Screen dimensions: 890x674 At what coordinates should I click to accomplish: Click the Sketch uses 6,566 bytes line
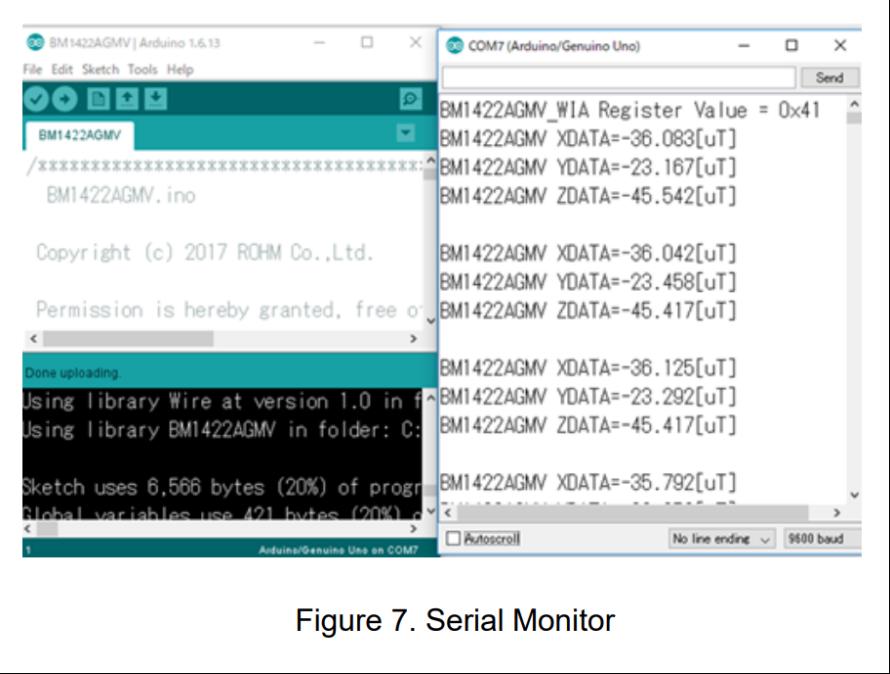pyautogui.click(x=221, y=487)
